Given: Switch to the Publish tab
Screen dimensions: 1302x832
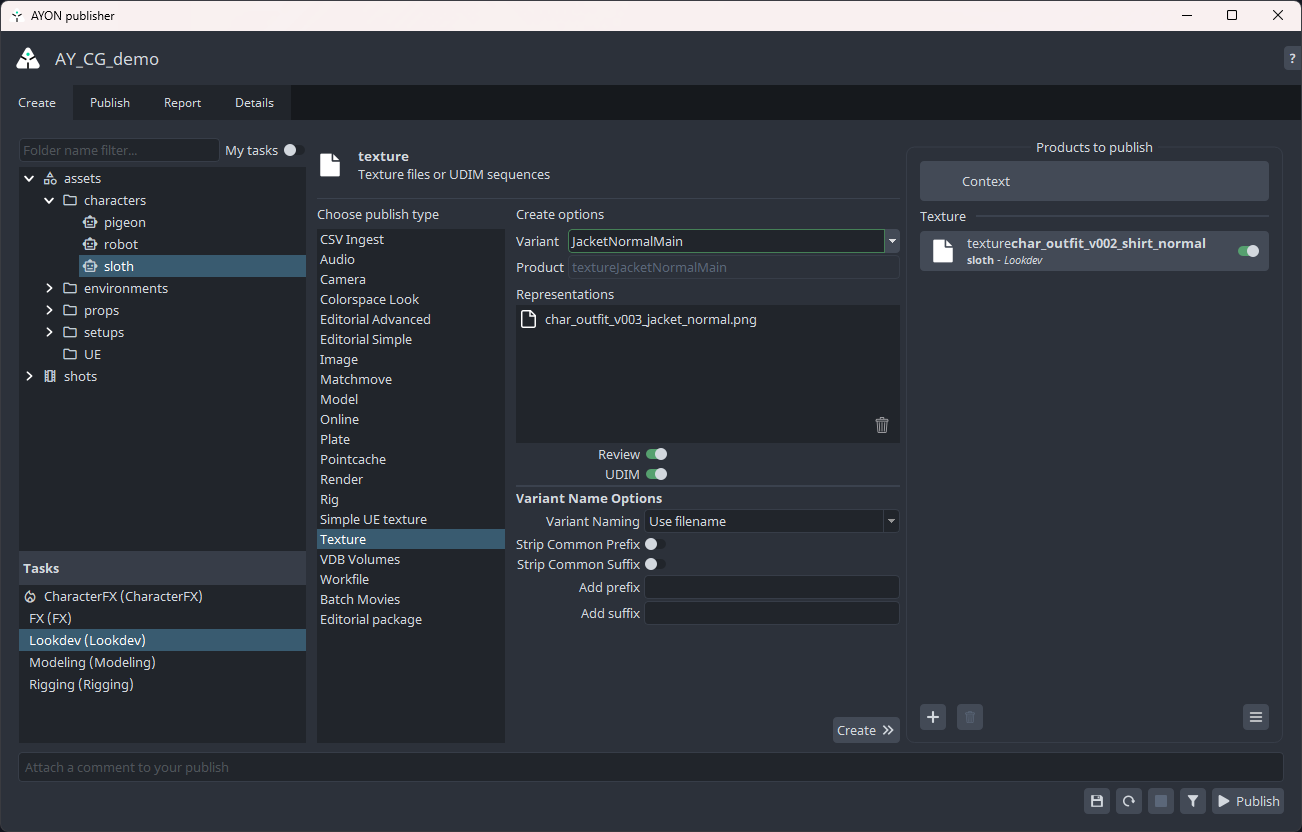Looking at the screenshot, I should tap(110, 103).
